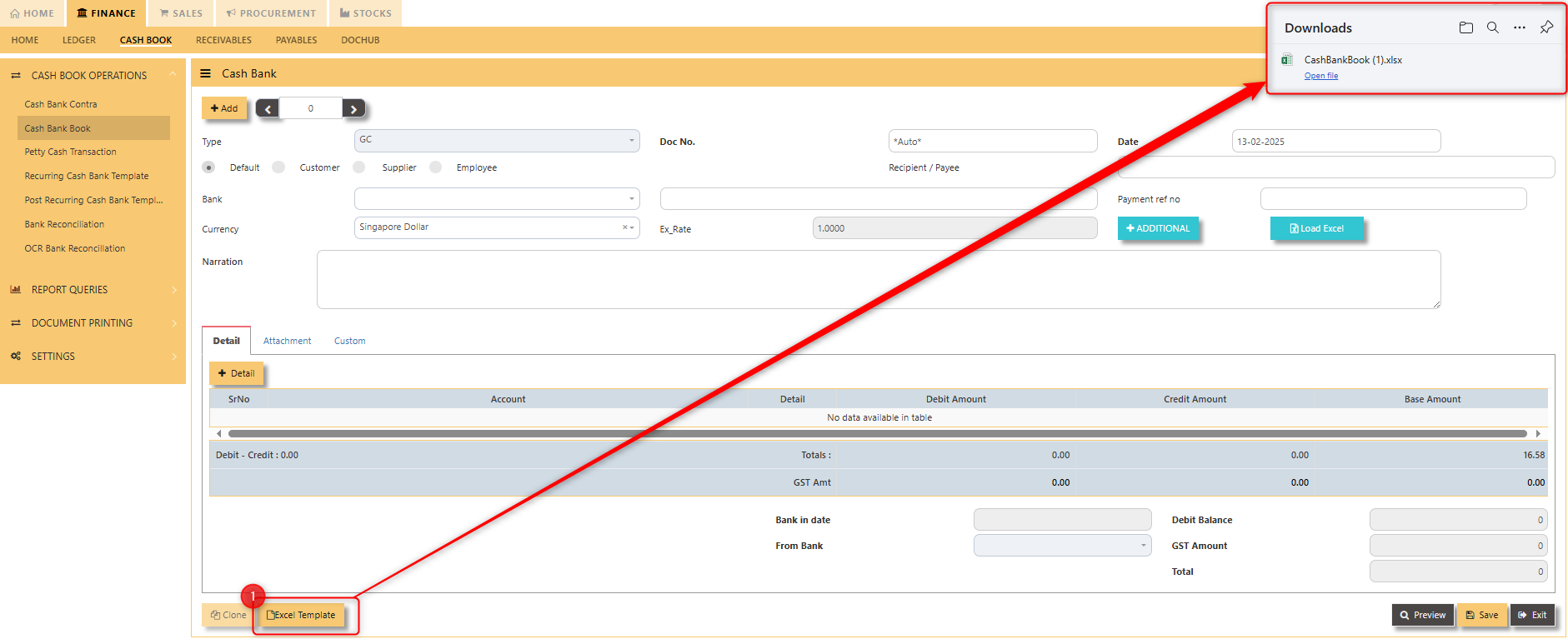
Task: Open the Type GC dropdown
Action: pos(497,140)
